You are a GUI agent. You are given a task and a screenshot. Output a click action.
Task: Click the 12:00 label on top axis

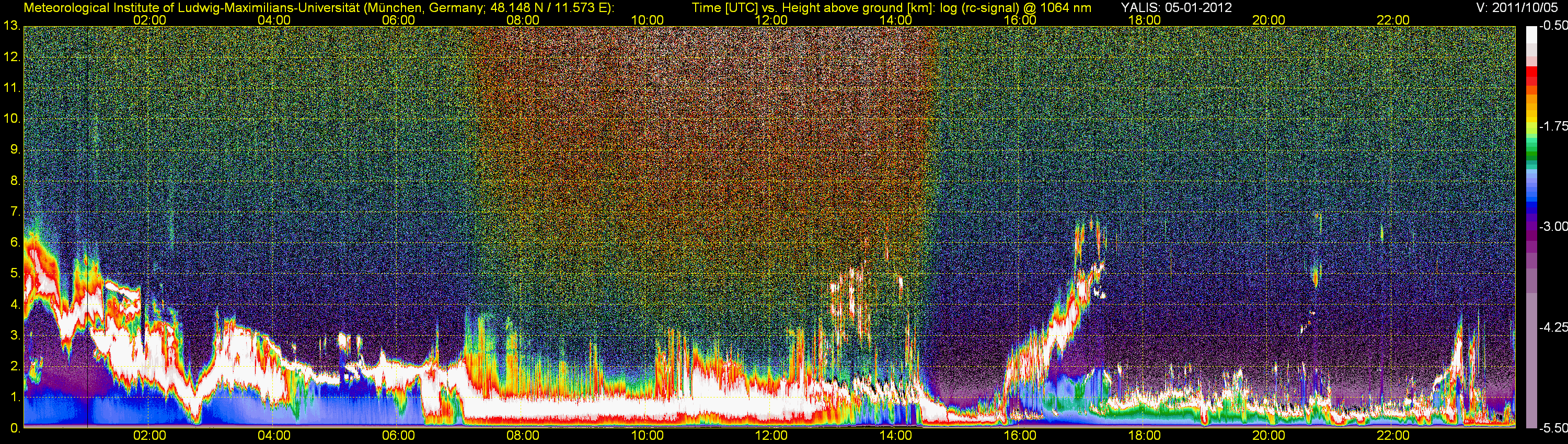point(771,20)
